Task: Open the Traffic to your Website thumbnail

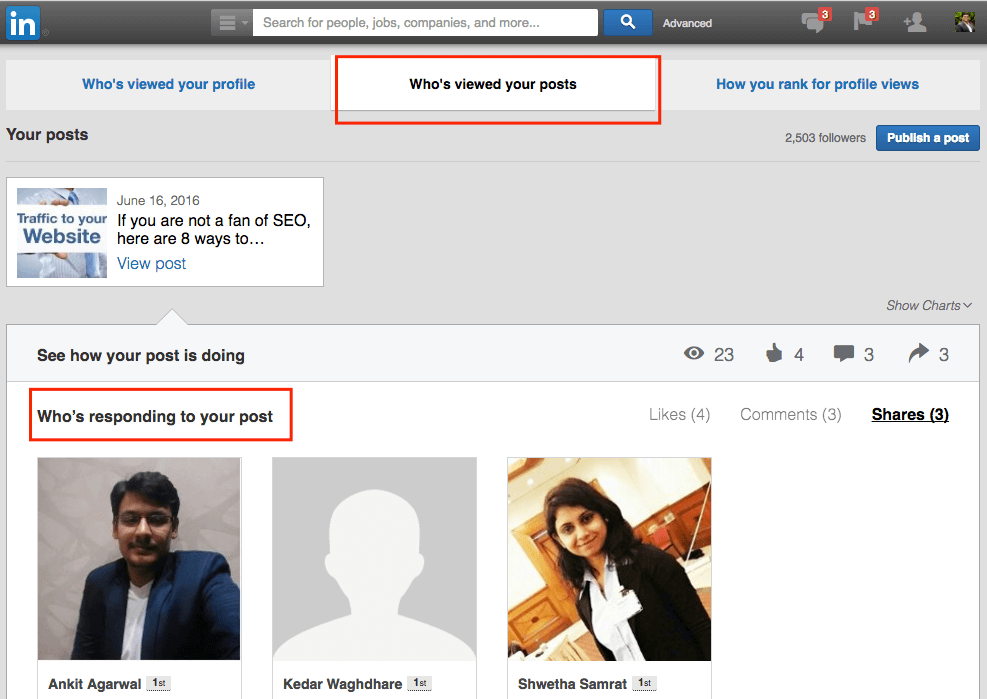Action: click(x=62, y=232)
